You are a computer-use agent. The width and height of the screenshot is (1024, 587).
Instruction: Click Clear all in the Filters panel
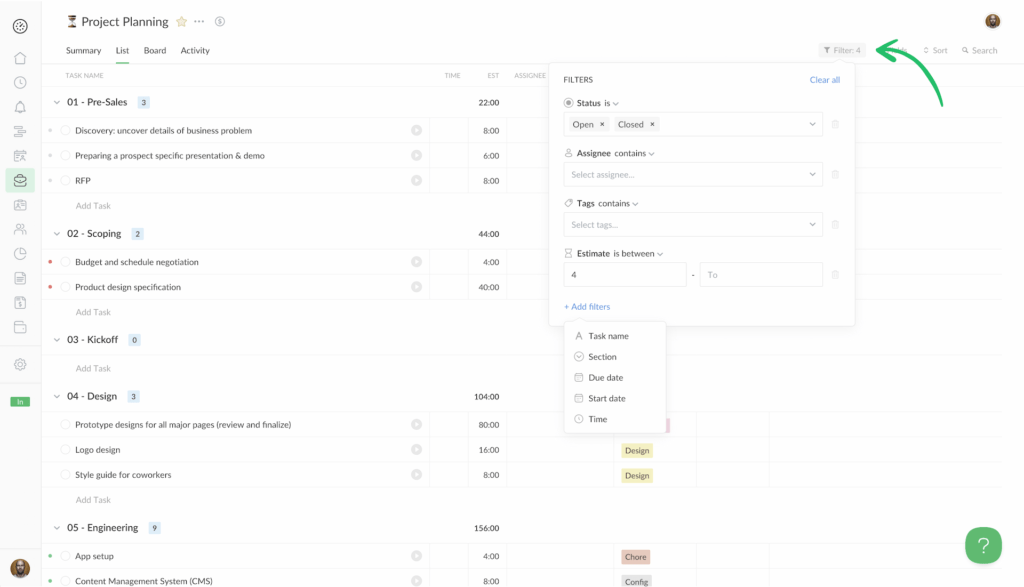tap(824, 79)
